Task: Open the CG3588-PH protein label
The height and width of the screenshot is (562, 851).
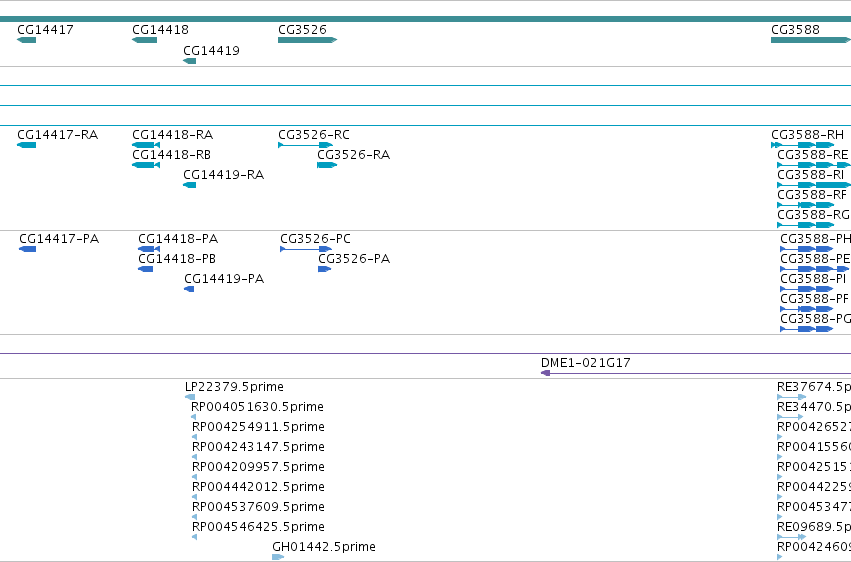Action: (815, 239)
